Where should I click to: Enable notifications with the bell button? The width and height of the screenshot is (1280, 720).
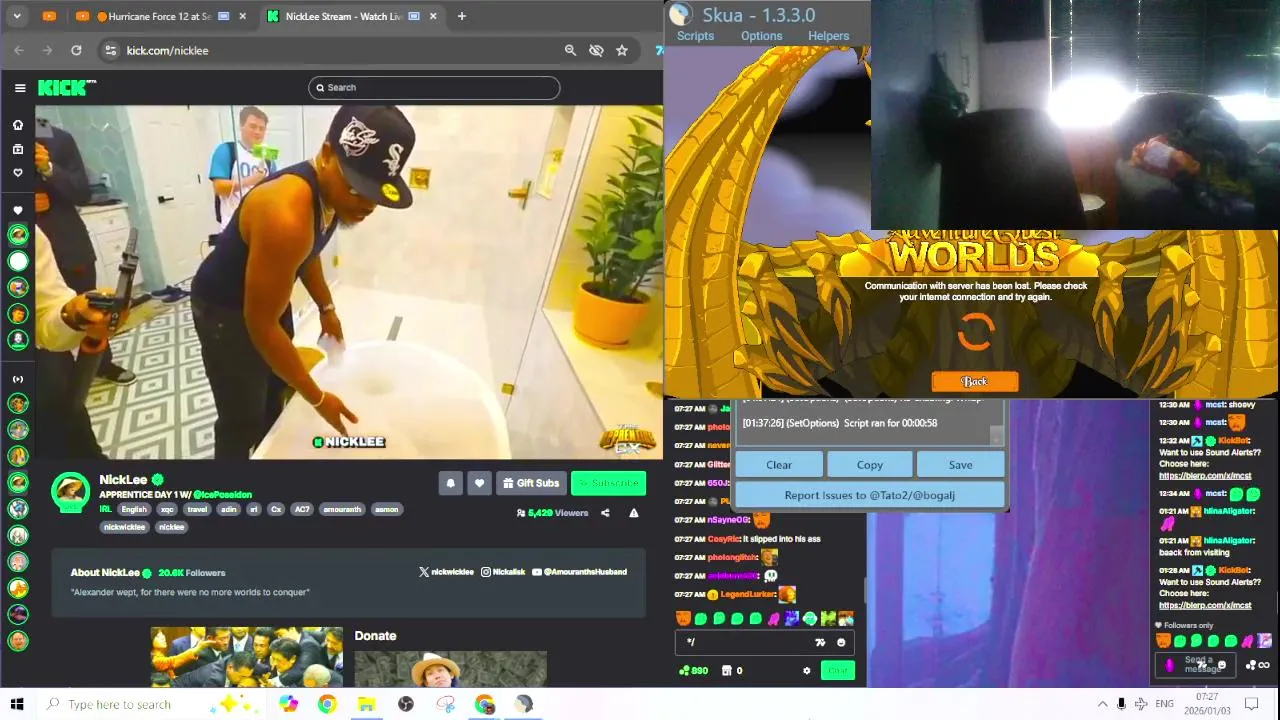pyautogui.click(x=450, y=483)
